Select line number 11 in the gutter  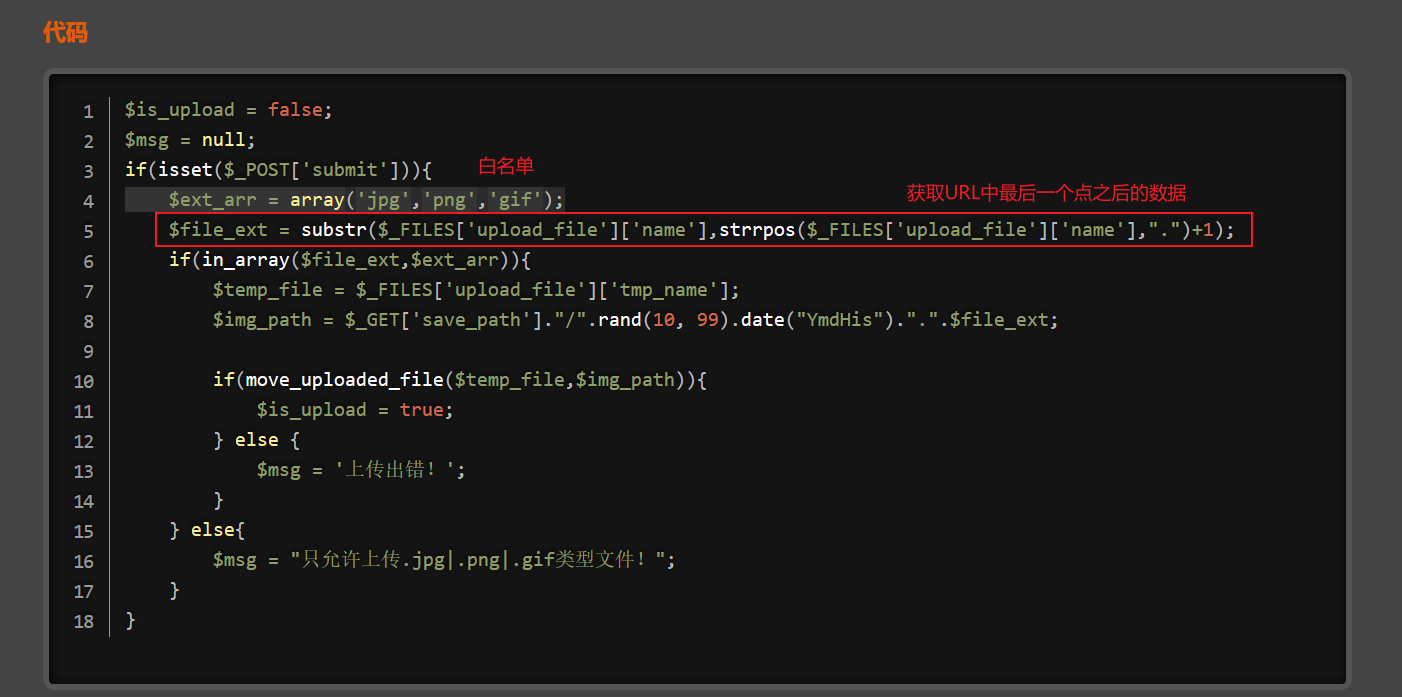click(84, 411)
